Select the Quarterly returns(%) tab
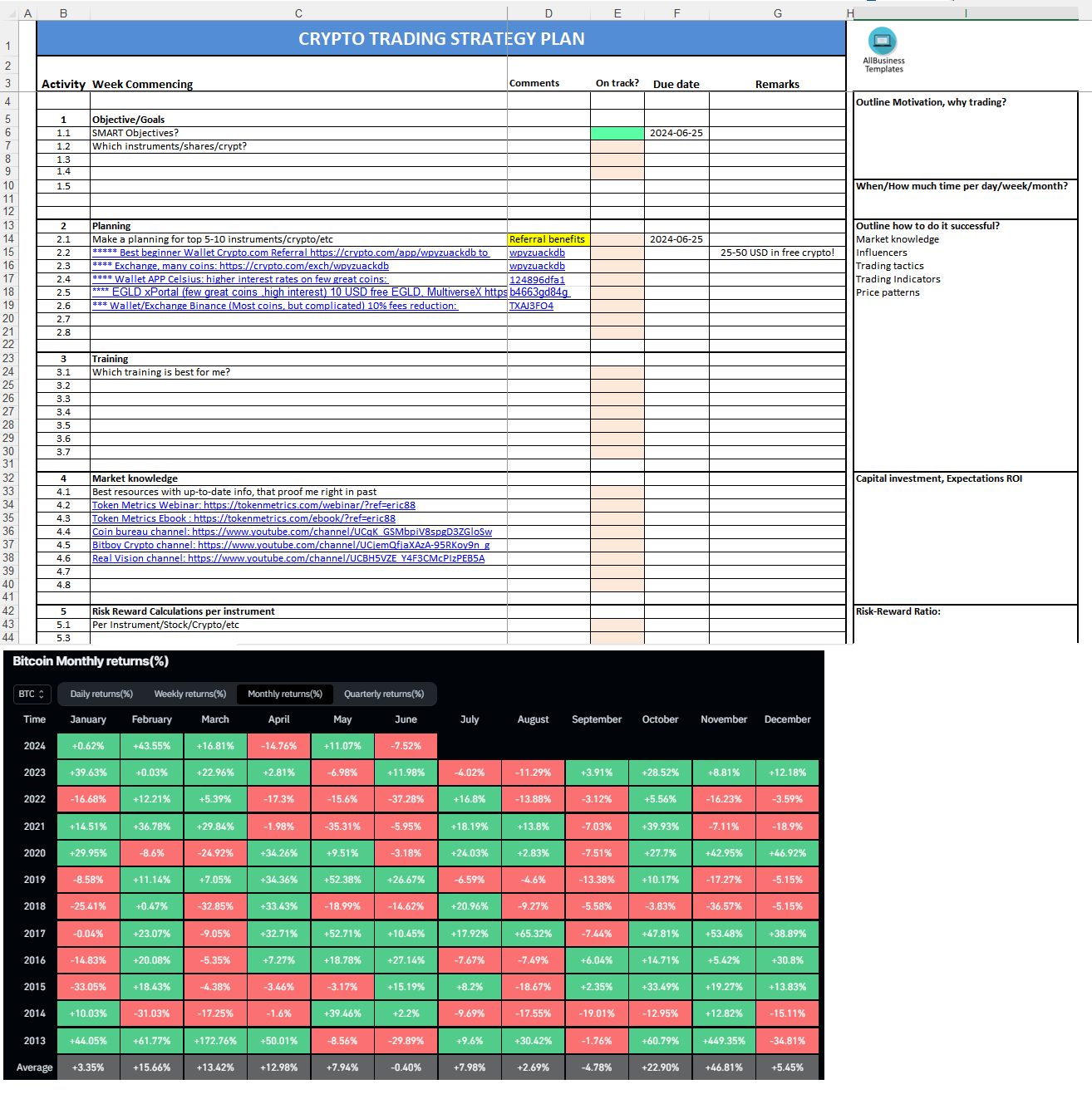This screenshot has height=1094, width=1092. (386, 694)
